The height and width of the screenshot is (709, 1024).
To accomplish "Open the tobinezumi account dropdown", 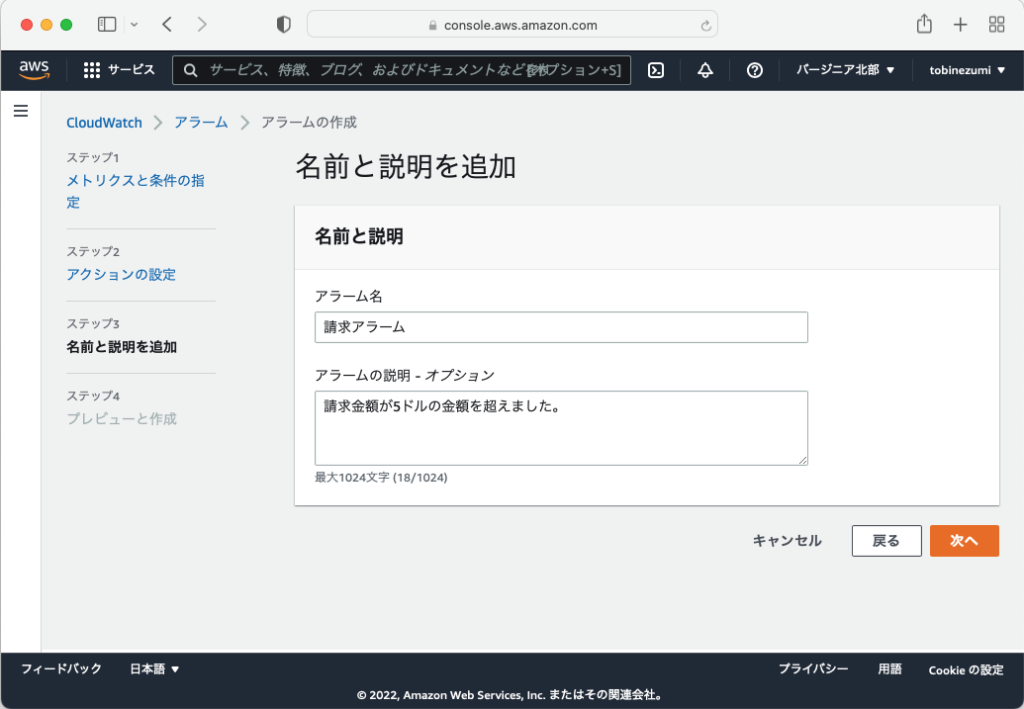I will click(x=967, y=70).
